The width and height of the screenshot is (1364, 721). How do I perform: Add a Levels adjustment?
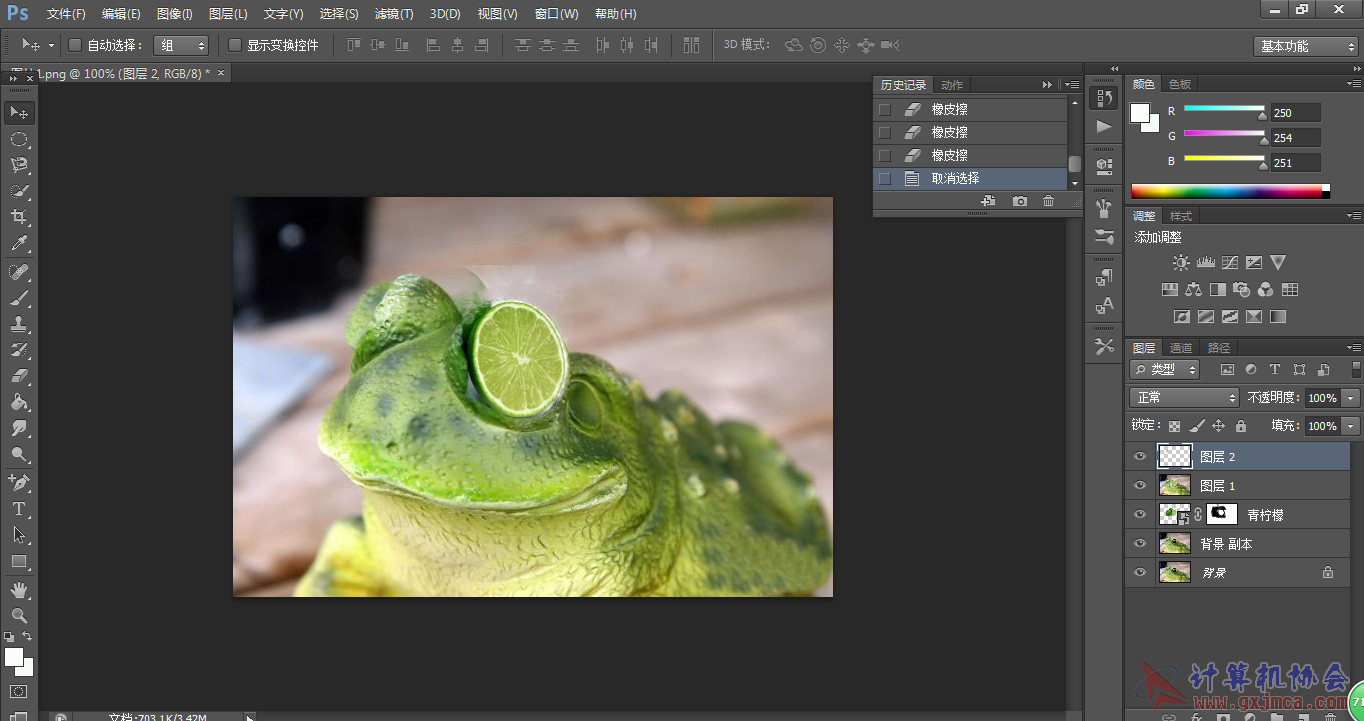point(1205,263)
